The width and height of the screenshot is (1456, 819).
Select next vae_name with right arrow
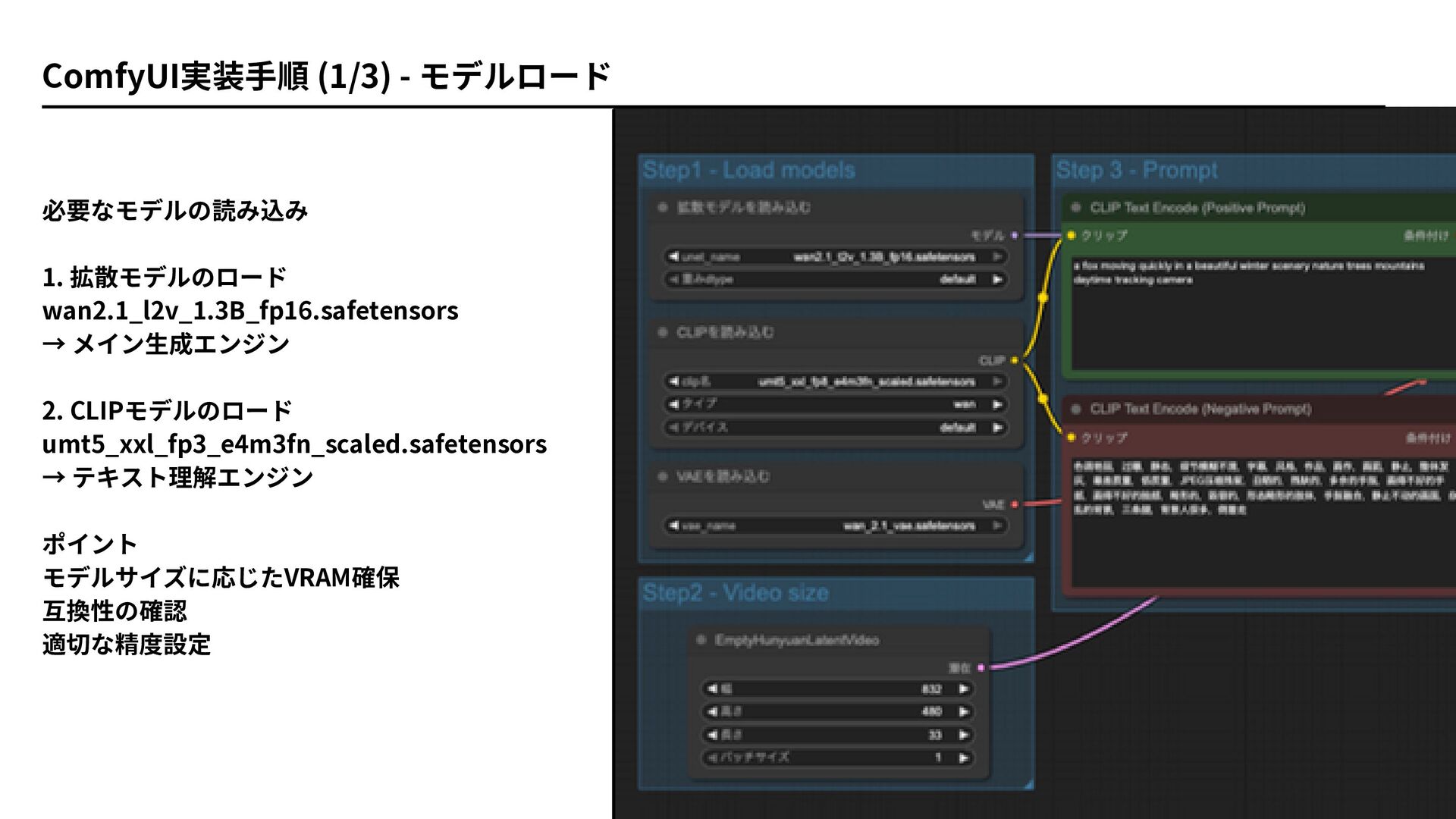(997, 526)
